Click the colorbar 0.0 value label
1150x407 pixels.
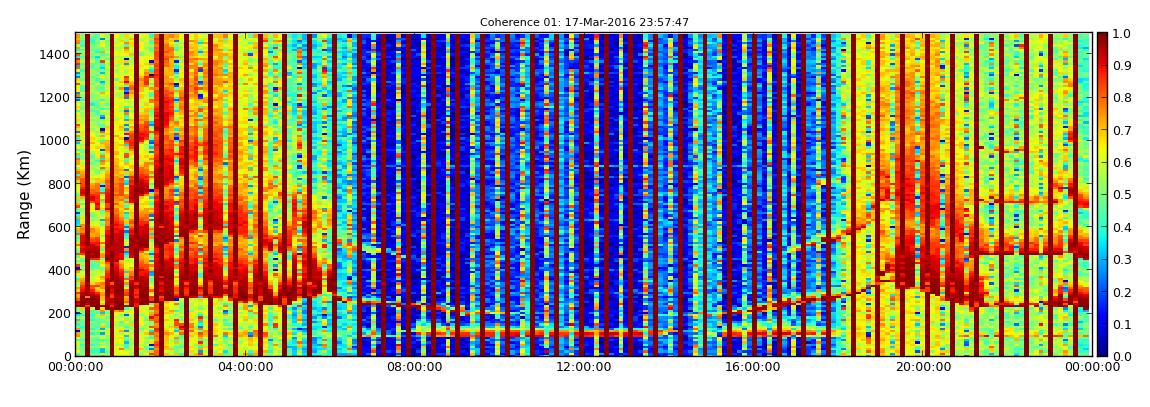pos(1122,356)
